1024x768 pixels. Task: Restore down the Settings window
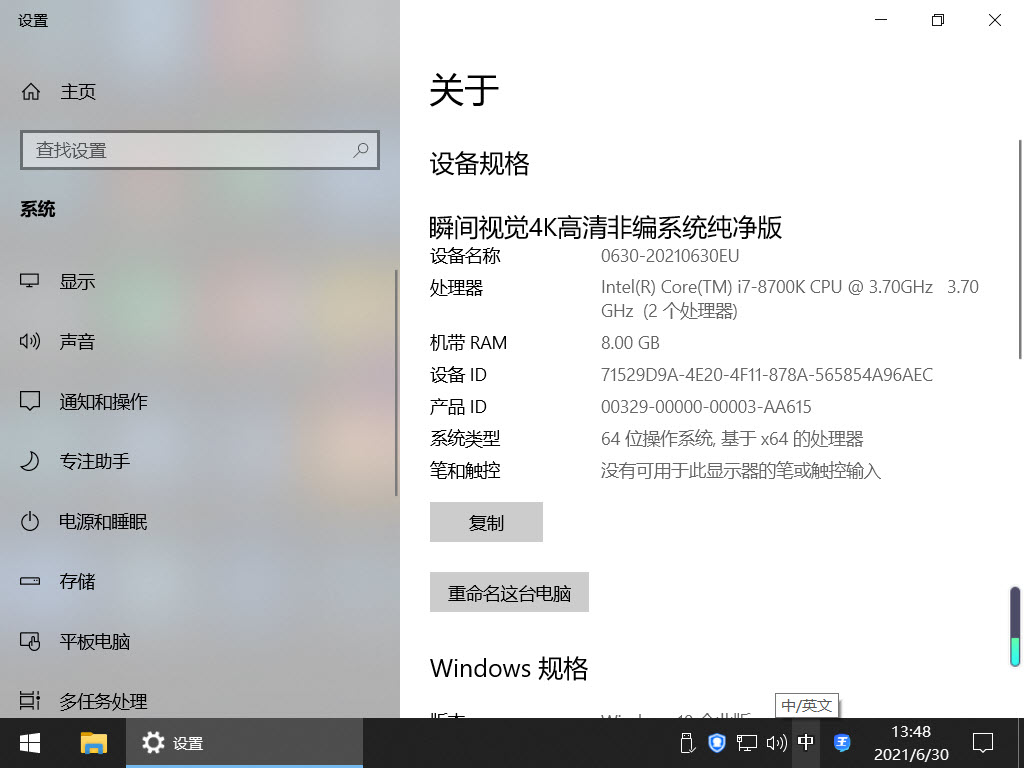(938, 20)
